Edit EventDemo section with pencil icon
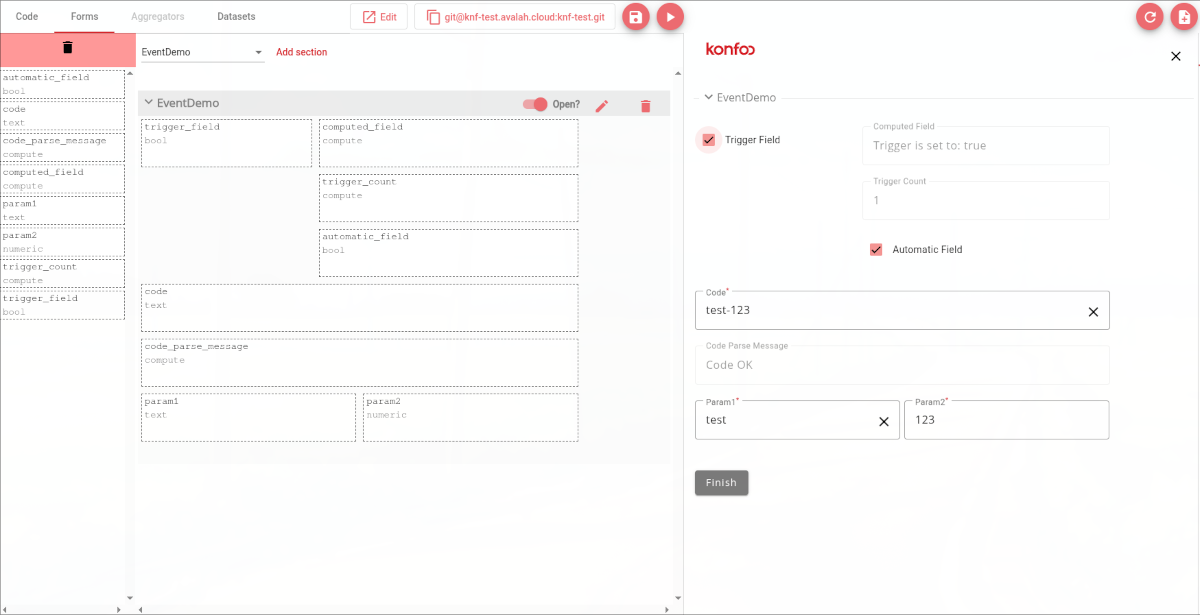This screenshot has width=1200, height=615. pyautogui.click(x=602, y=105)
